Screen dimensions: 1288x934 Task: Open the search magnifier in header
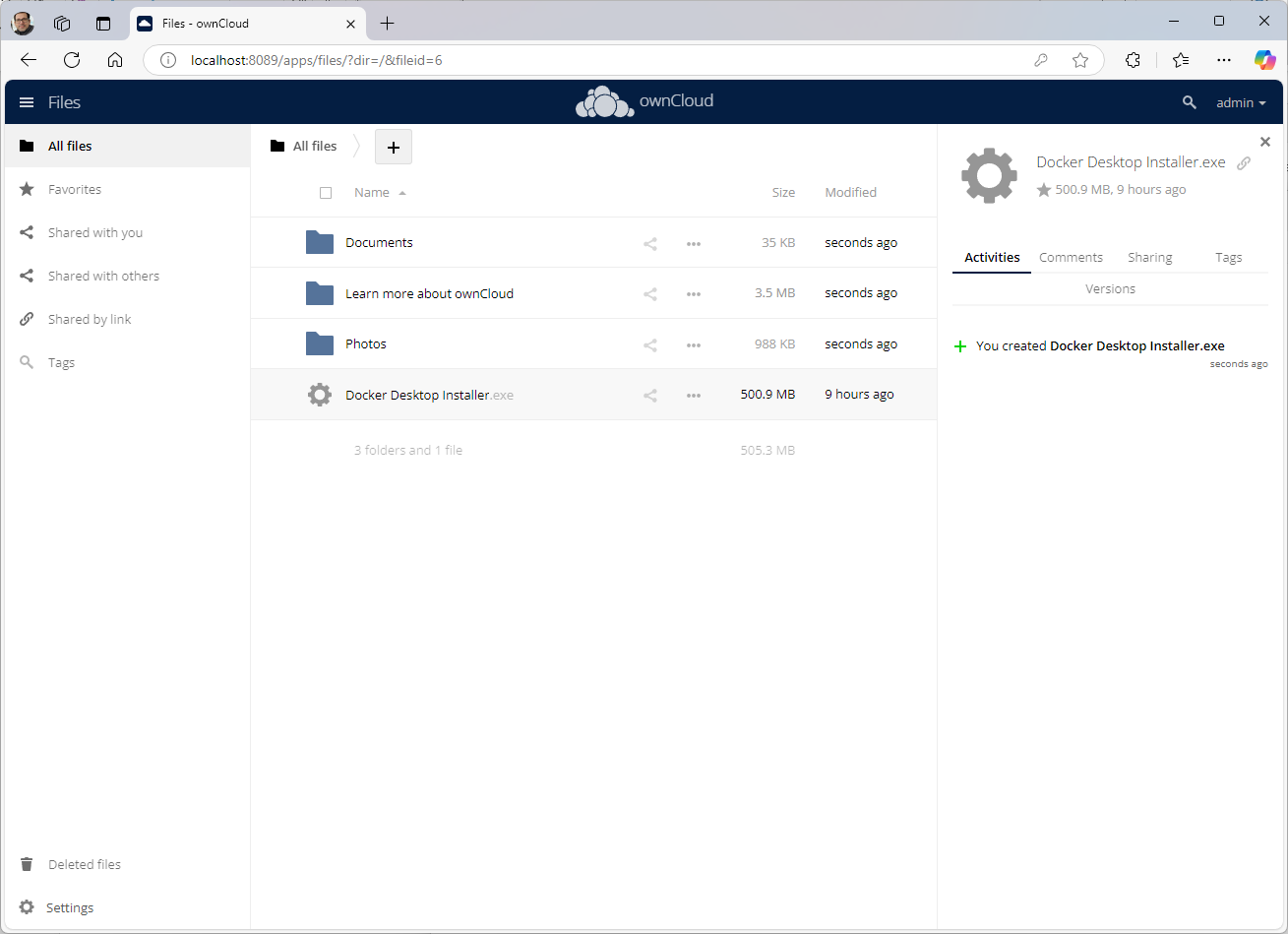1189,102
